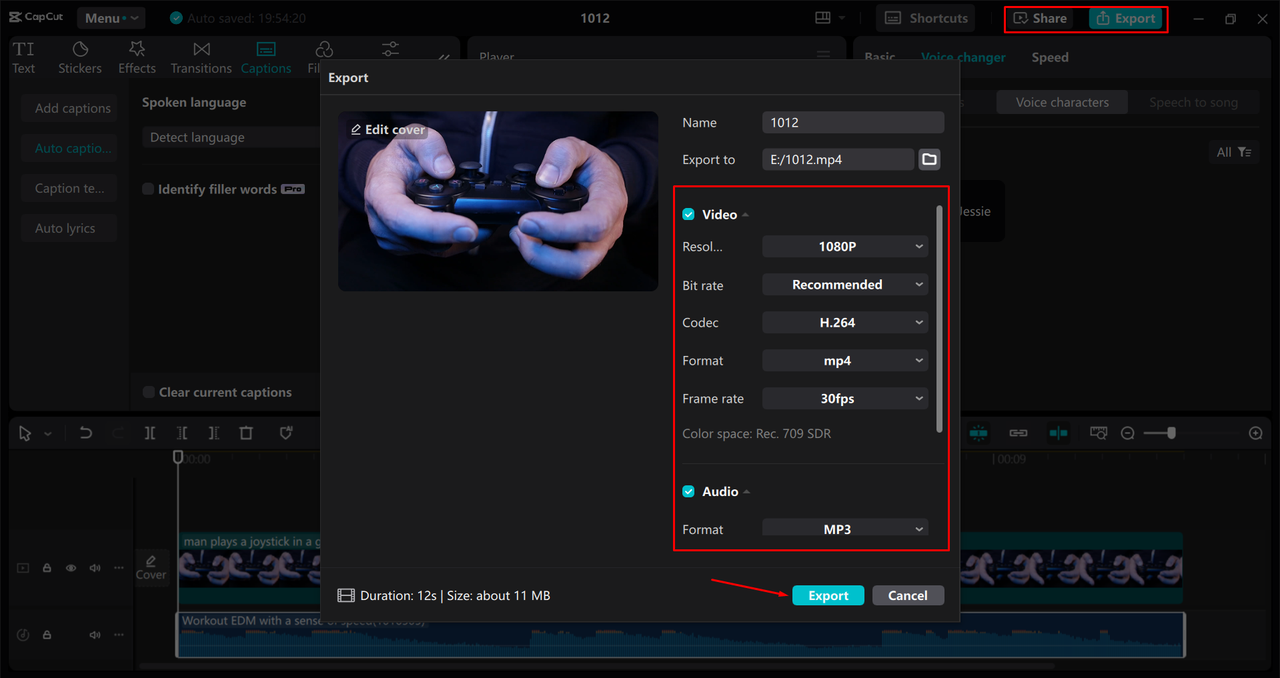This screenshot has height=678, width=1280.
Task: Open the Resolution 1080P dropdown
Action: tap(845, 247)
